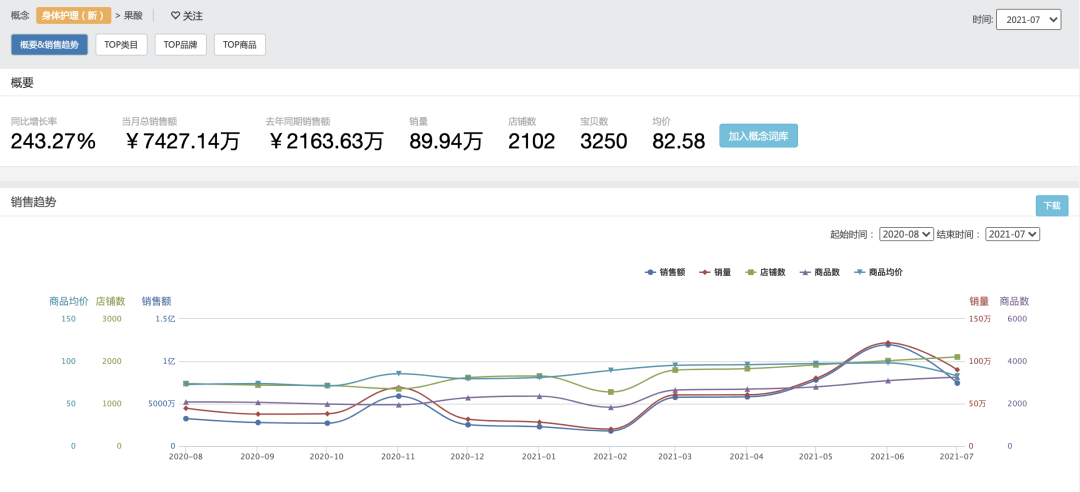Click the 2020-11 销售额 data point
Viewport: 1080px width, 492px height.
click(x=398, y=396)
